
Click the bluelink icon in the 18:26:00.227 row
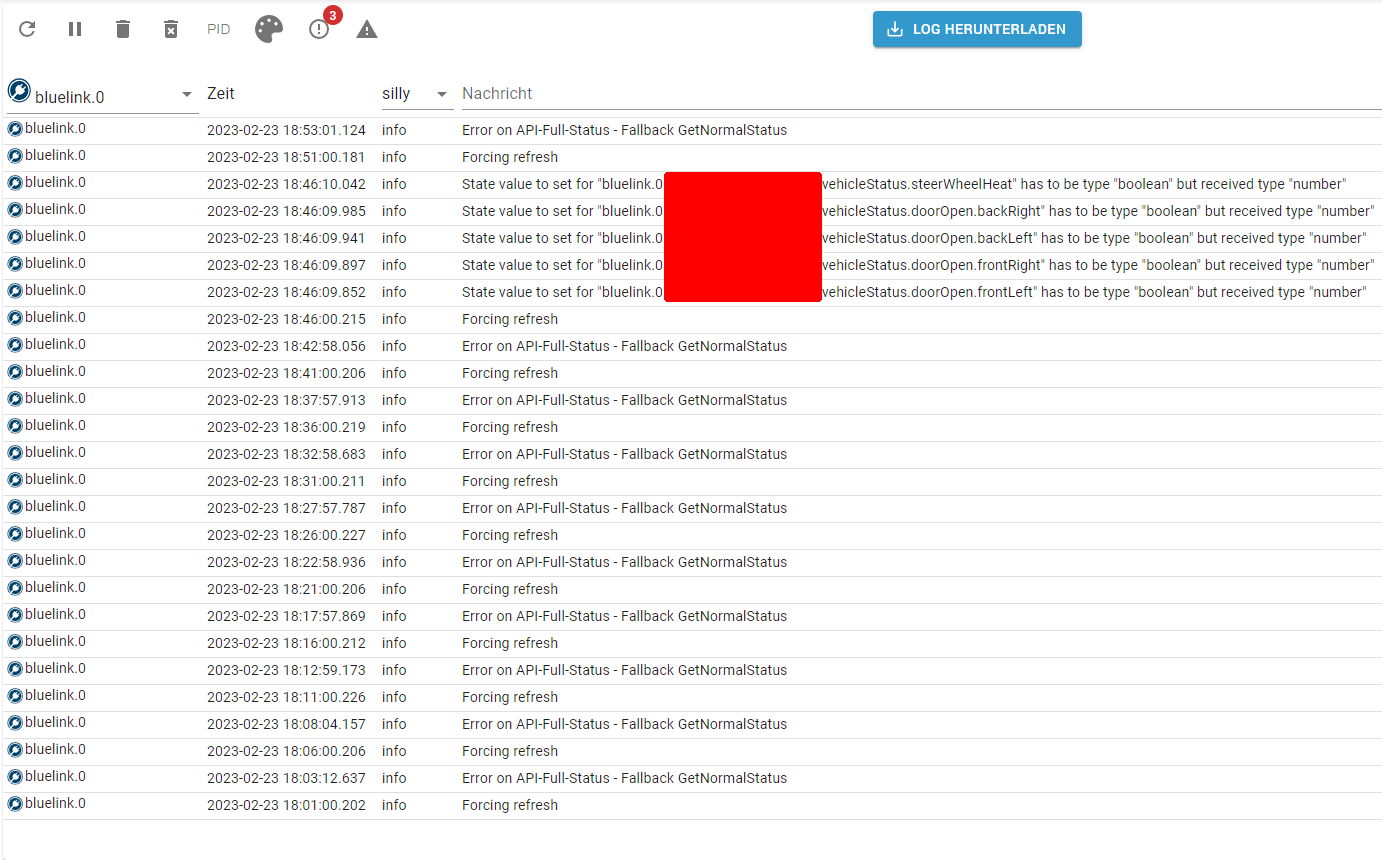click(x=15, y=534)
